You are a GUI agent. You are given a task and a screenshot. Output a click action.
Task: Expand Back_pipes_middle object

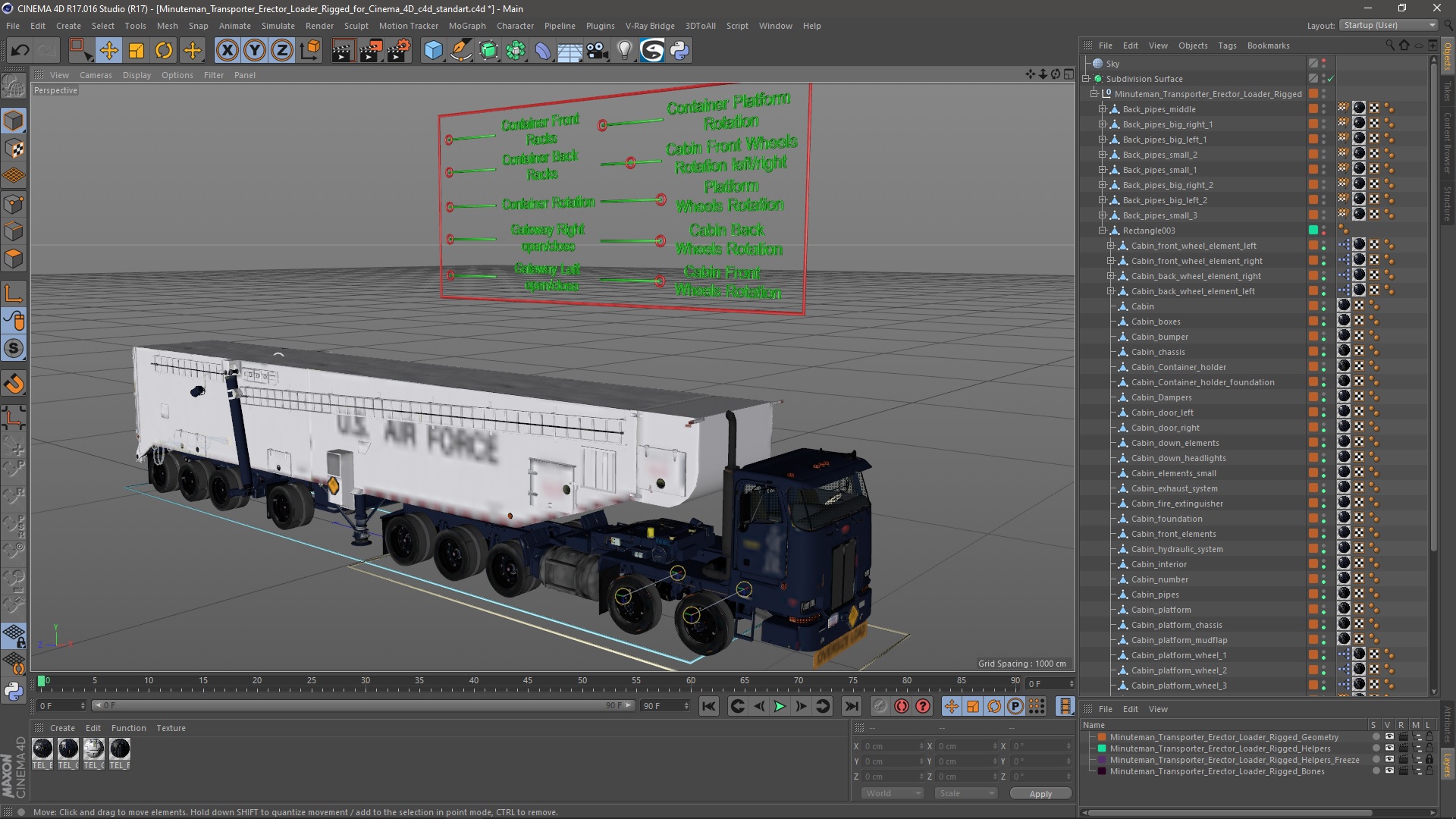point(1103,109)
